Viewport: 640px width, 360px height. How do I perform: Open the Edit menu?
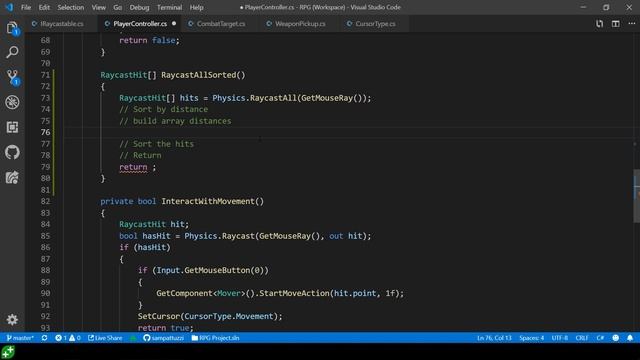pos(44,7)
